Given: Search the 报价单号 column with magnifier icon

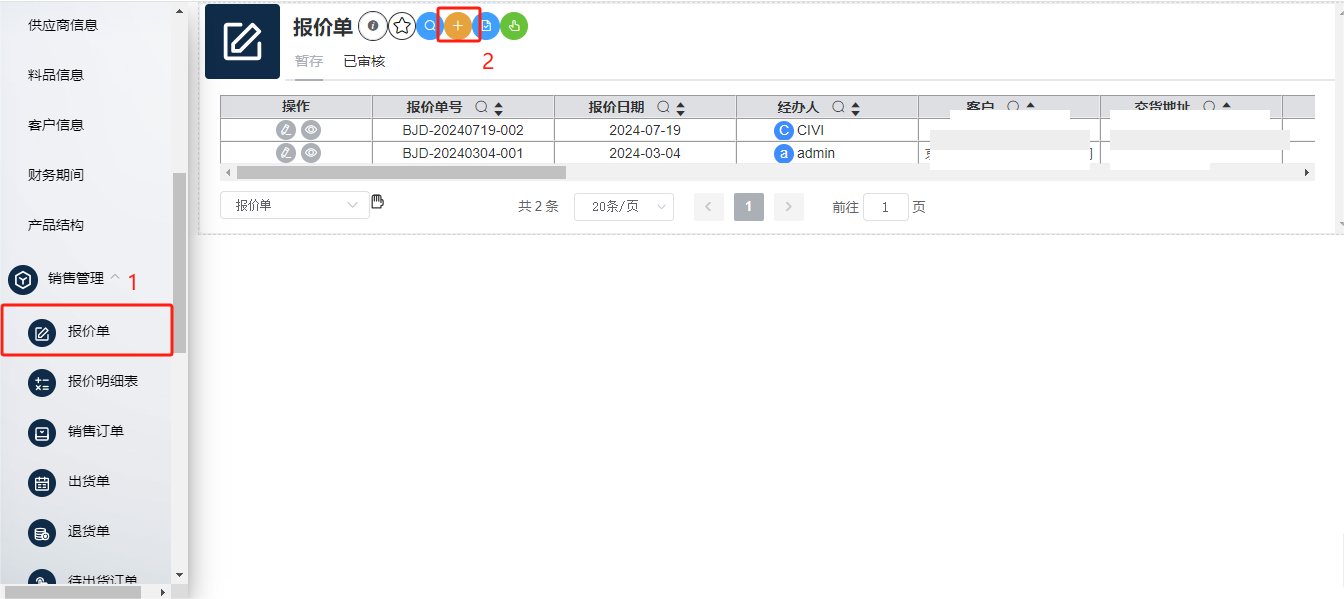Looking at the screenshot, I should tap(481, 107).
